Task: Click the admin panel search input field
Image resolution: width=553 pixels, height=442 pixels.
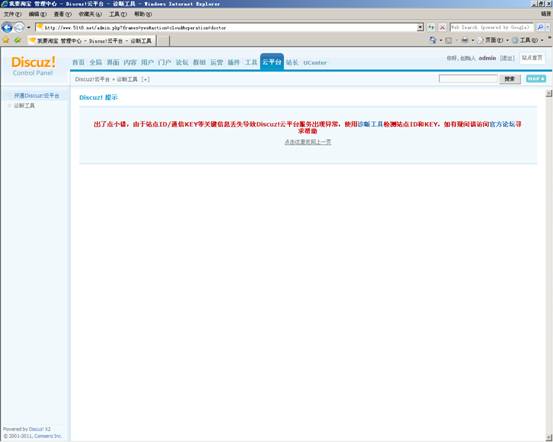Action: tap(468, 78)
